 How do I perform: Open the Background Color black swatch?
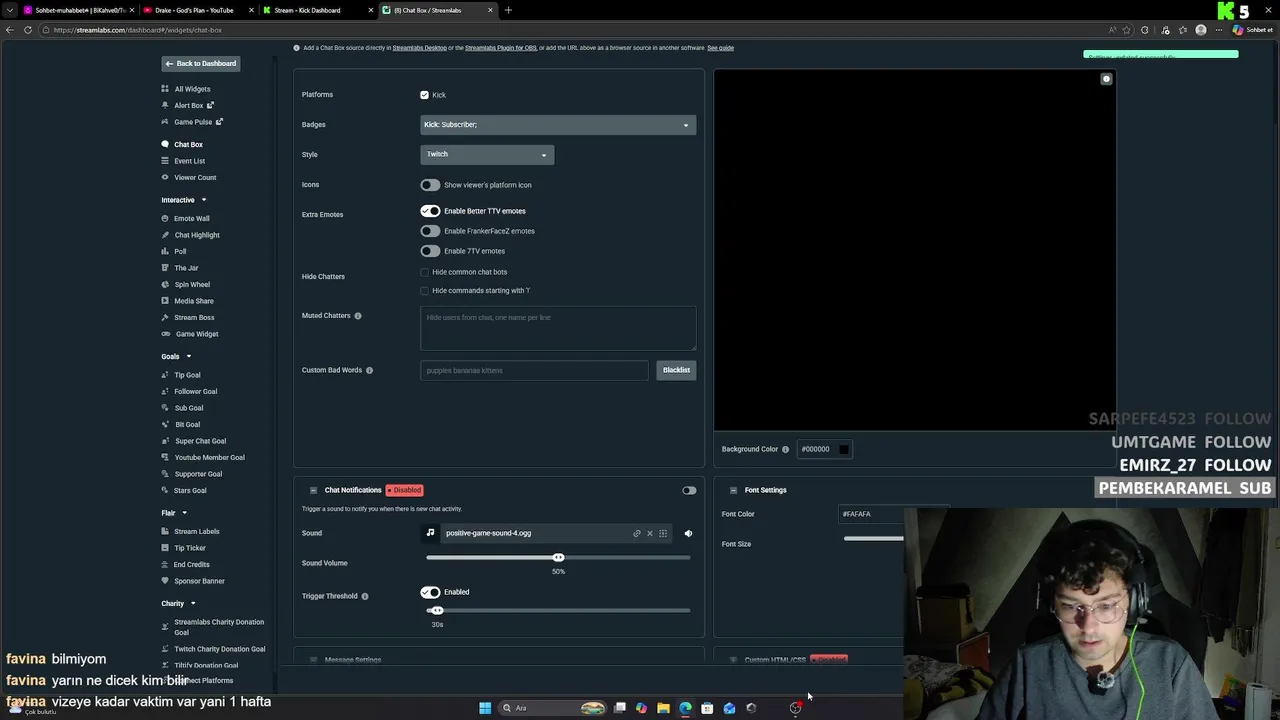click(843, 449)
